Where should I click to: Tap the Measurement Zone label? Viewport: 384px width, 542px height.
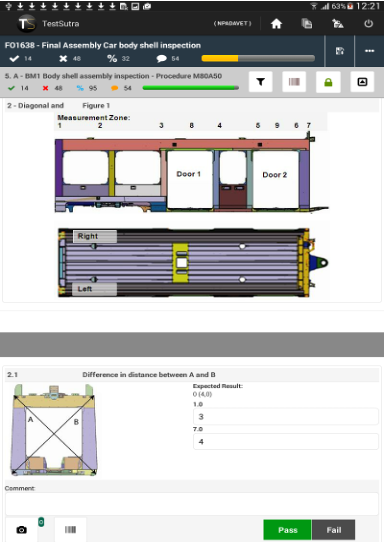tap(94, 118)
